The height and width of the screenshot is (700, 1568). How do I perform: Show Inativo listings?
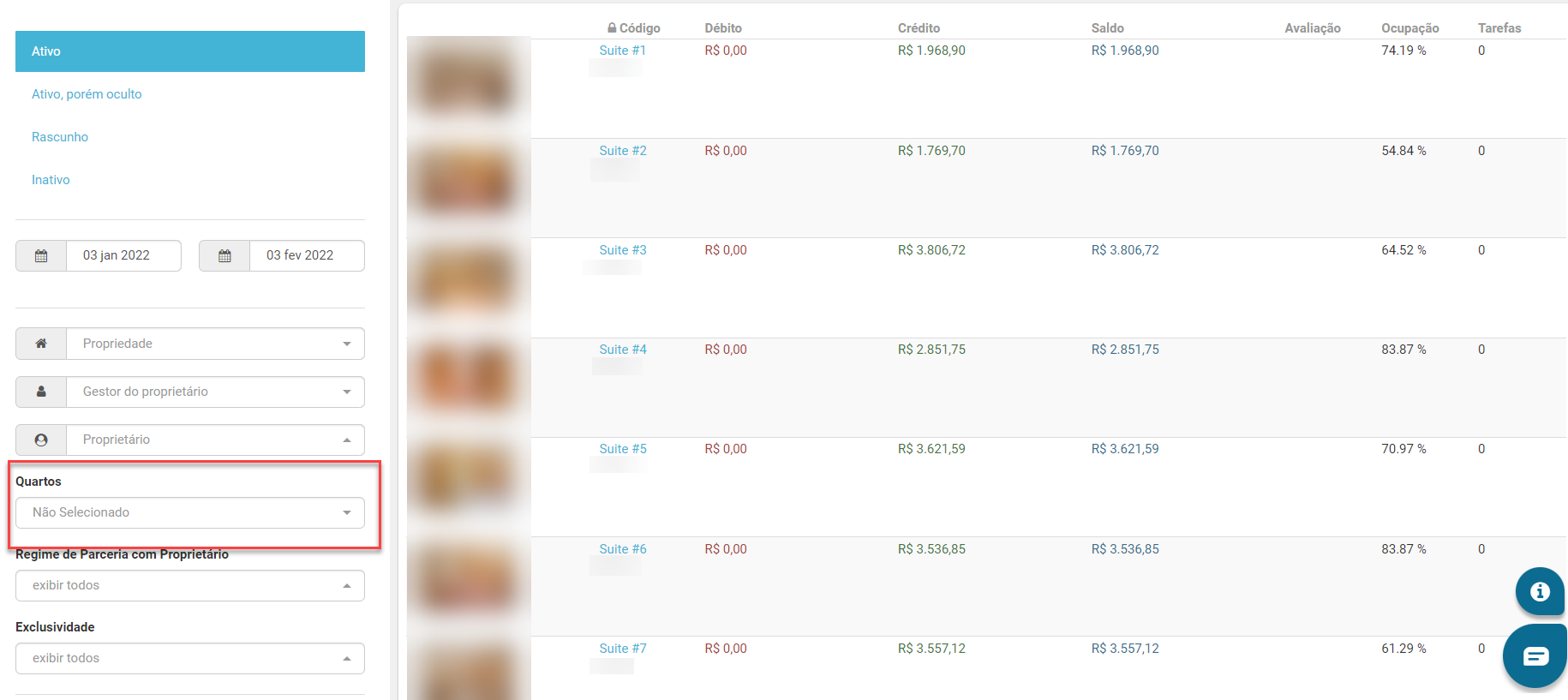(51, 180)
